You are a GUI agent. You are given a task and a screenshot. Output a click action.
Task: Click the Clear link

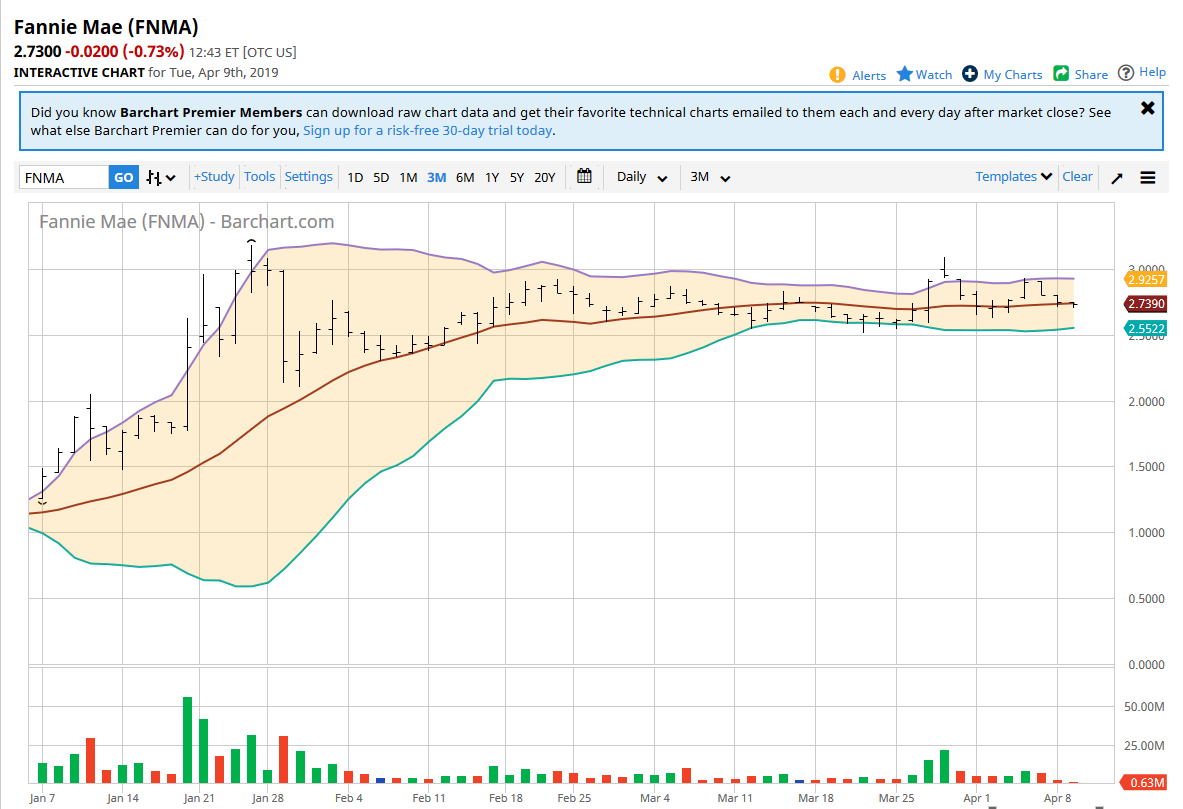point(1077,177)
